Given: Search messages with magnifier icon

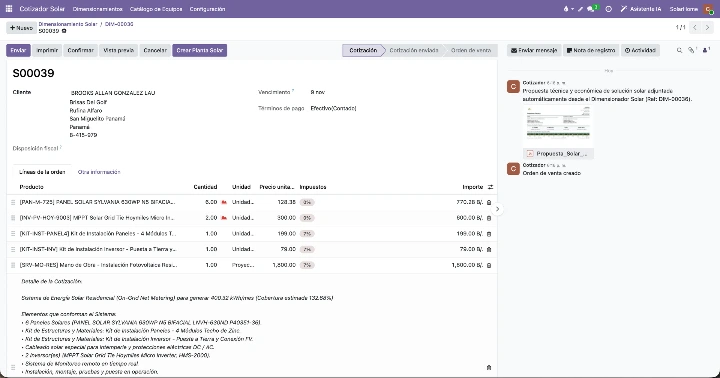Looking at the screenshot, I should pyautogui.click(x=679, y=50).
